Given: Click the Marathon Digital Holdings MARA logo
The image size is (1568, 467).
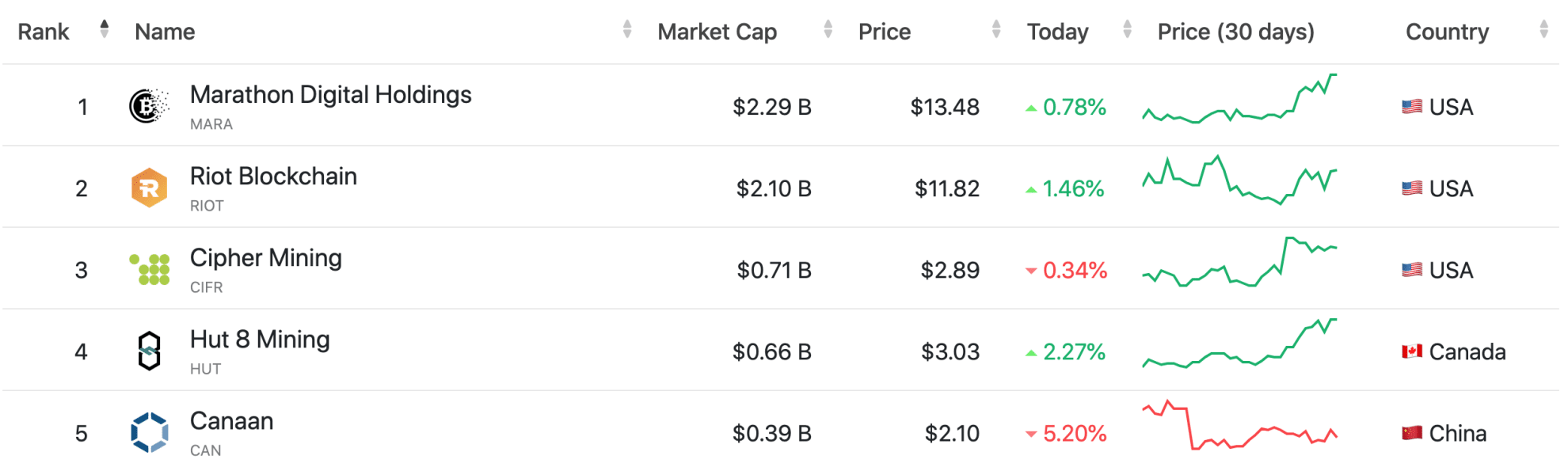Looking at the screenshot, I should [x=148, y=105].
